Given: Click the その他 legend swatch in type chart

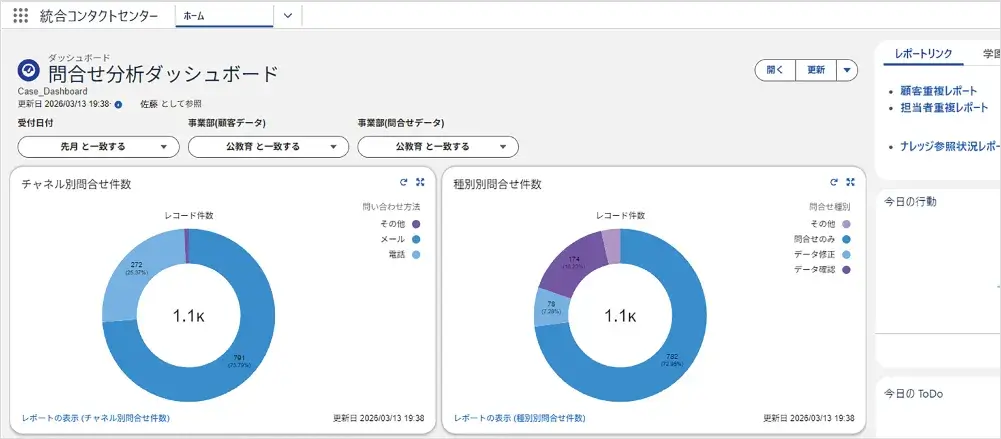Looking at the screenshot, I should [x=847, y=224].
